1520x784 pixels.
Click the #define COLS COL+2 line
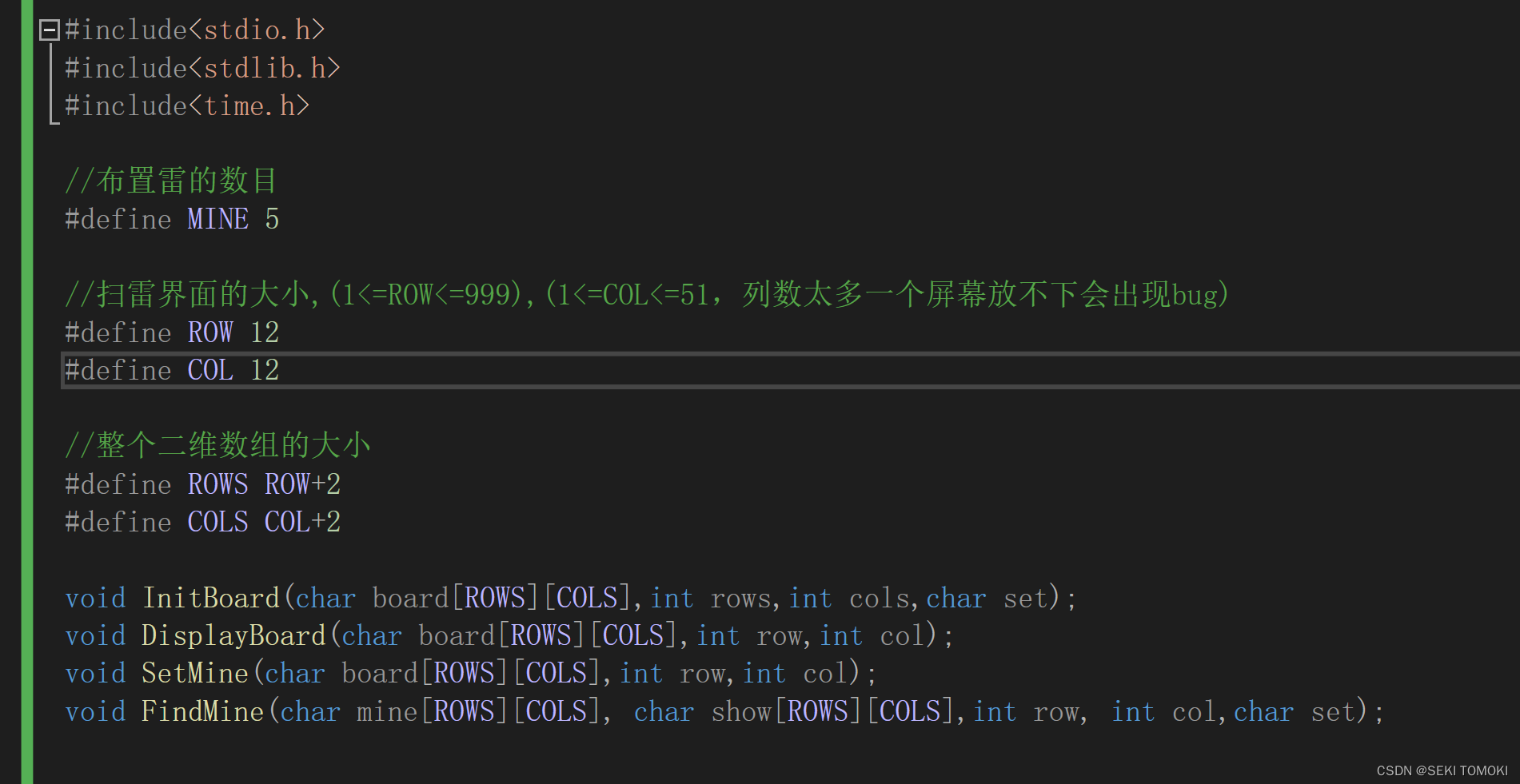click(203, 522)
